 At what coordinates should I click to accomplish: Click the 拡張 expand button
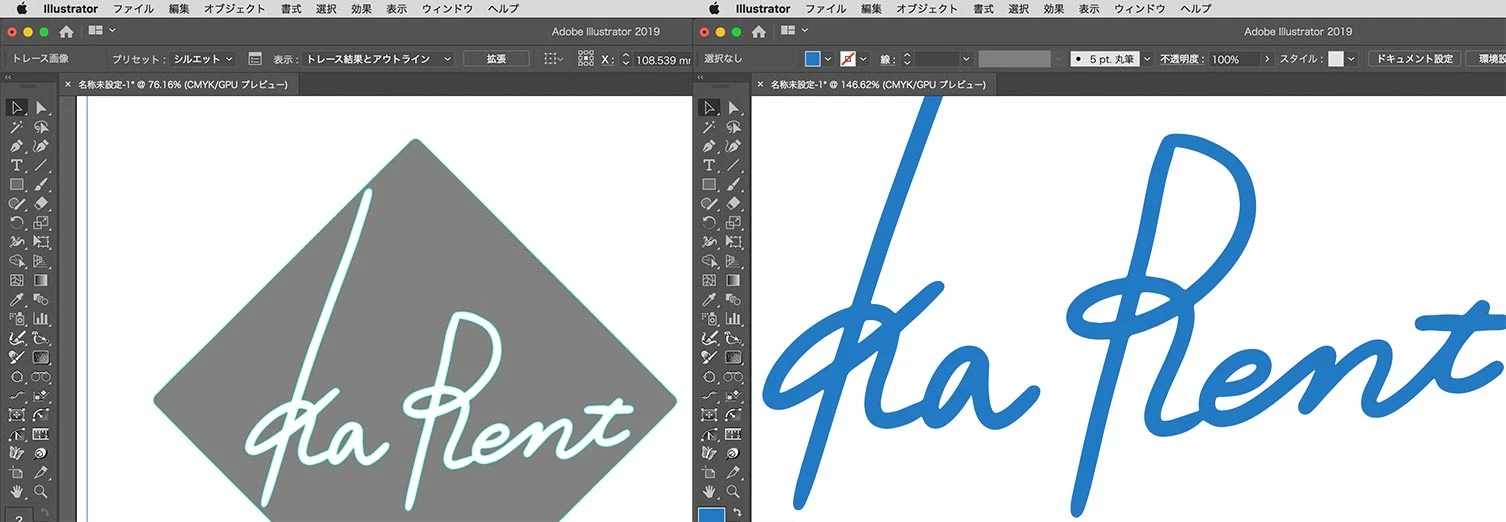[x=496, y=59]
